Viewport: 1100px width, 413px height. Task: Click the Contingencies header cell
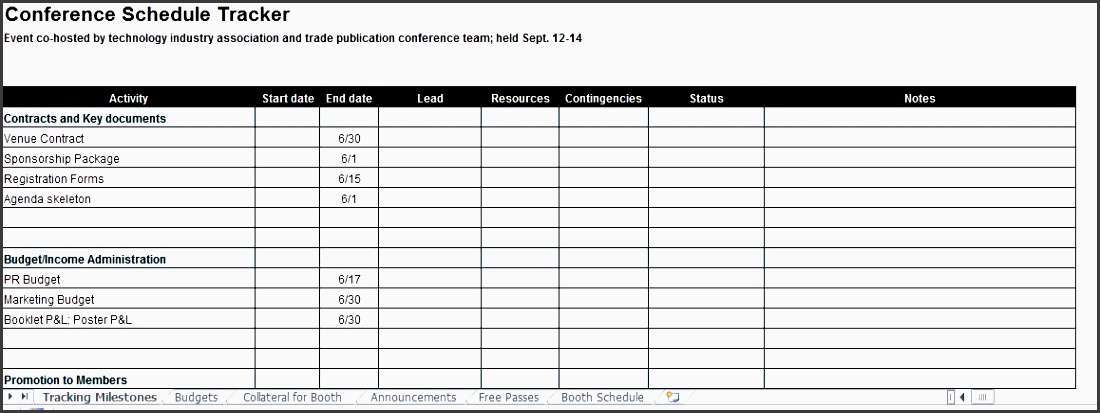(603, 98)
